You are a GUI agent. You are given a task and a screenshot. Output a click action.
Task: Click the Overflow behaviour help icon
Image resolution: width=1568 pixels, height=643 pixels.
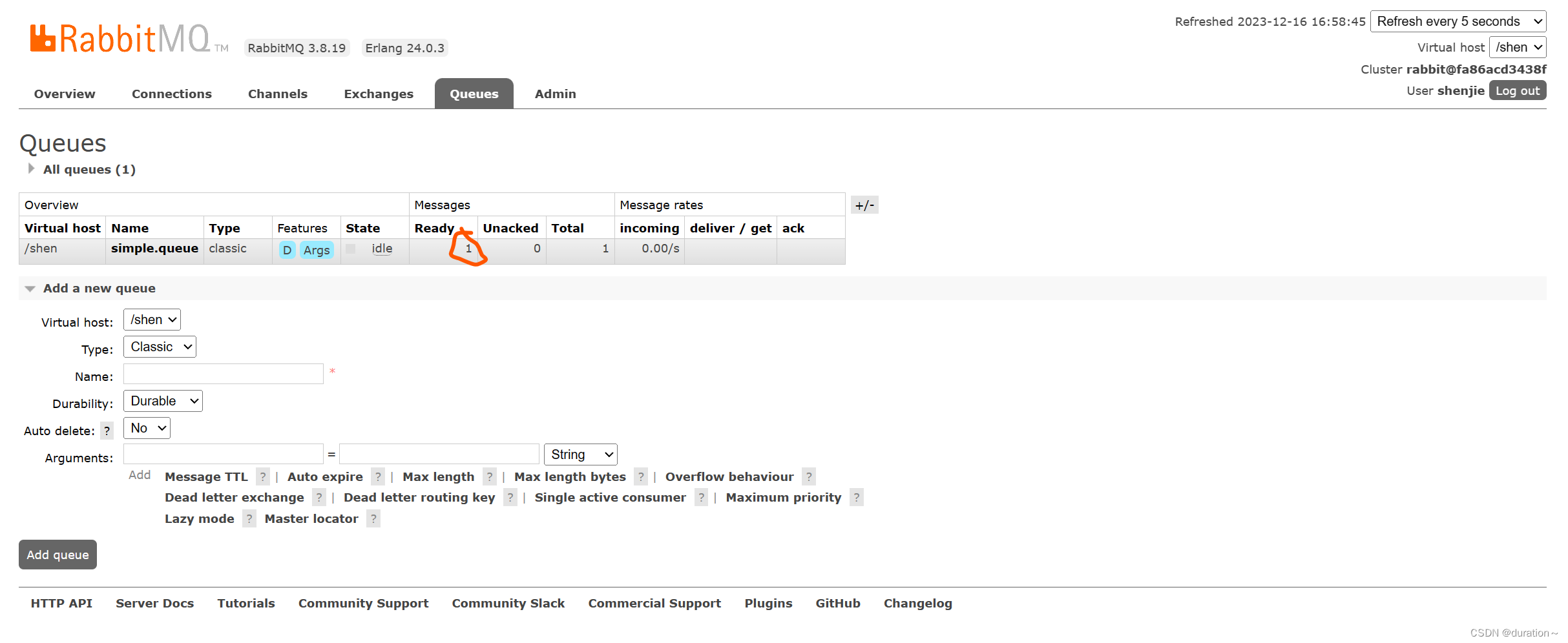tap(809, 476)
